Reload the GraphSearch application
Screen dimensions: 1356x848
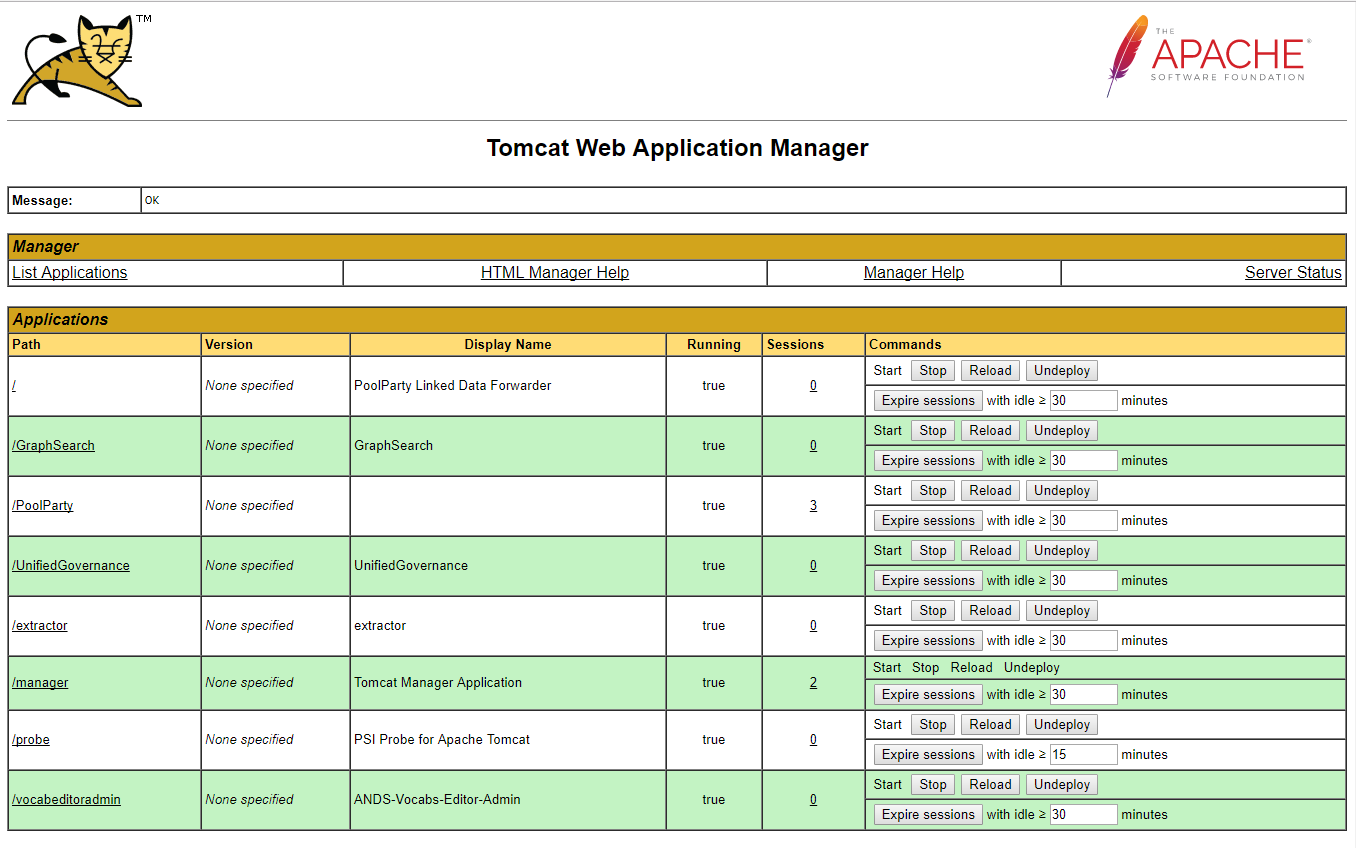tap(990, 430)
